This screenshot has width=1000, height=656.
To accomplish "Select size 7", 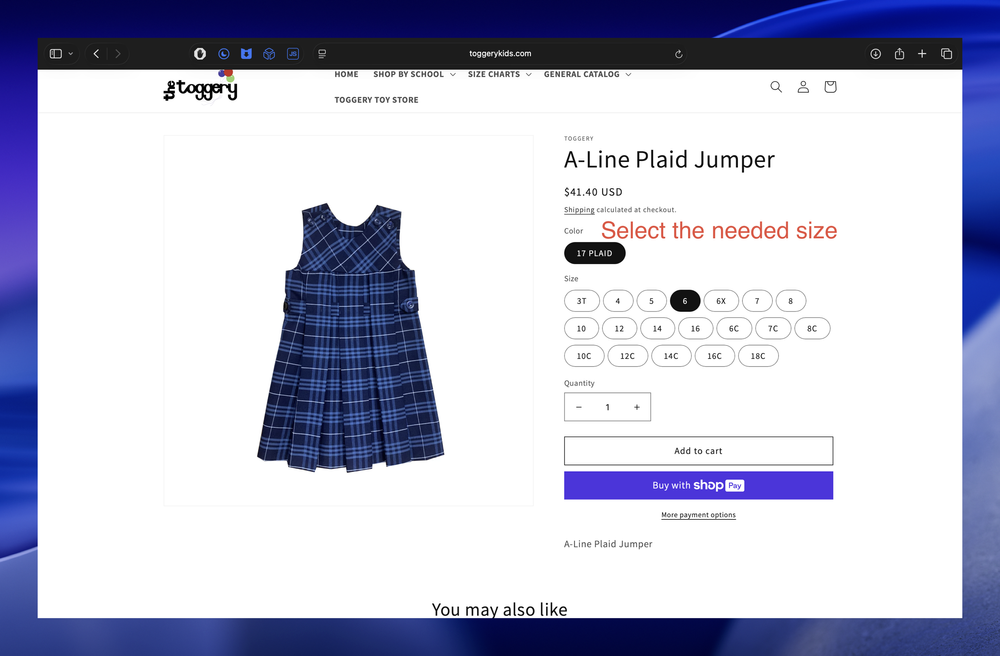I will tap(757, 301).
